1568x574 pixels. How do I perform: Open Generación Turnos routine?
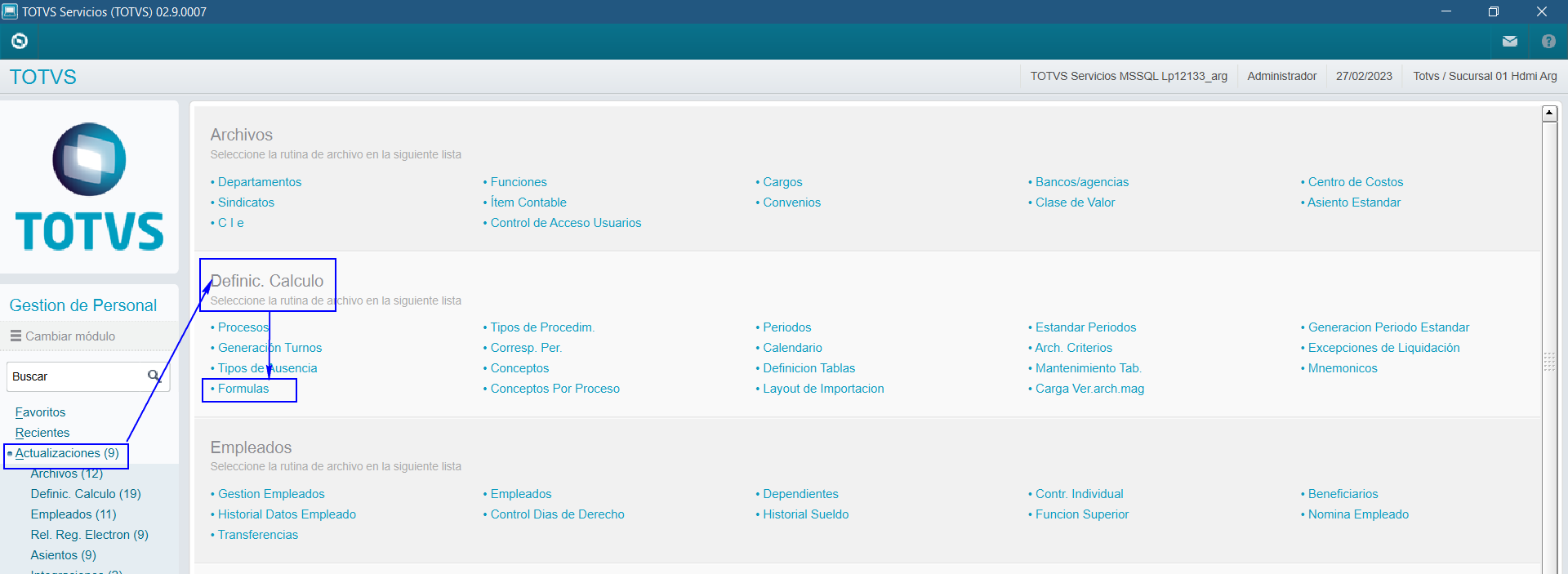269,348
